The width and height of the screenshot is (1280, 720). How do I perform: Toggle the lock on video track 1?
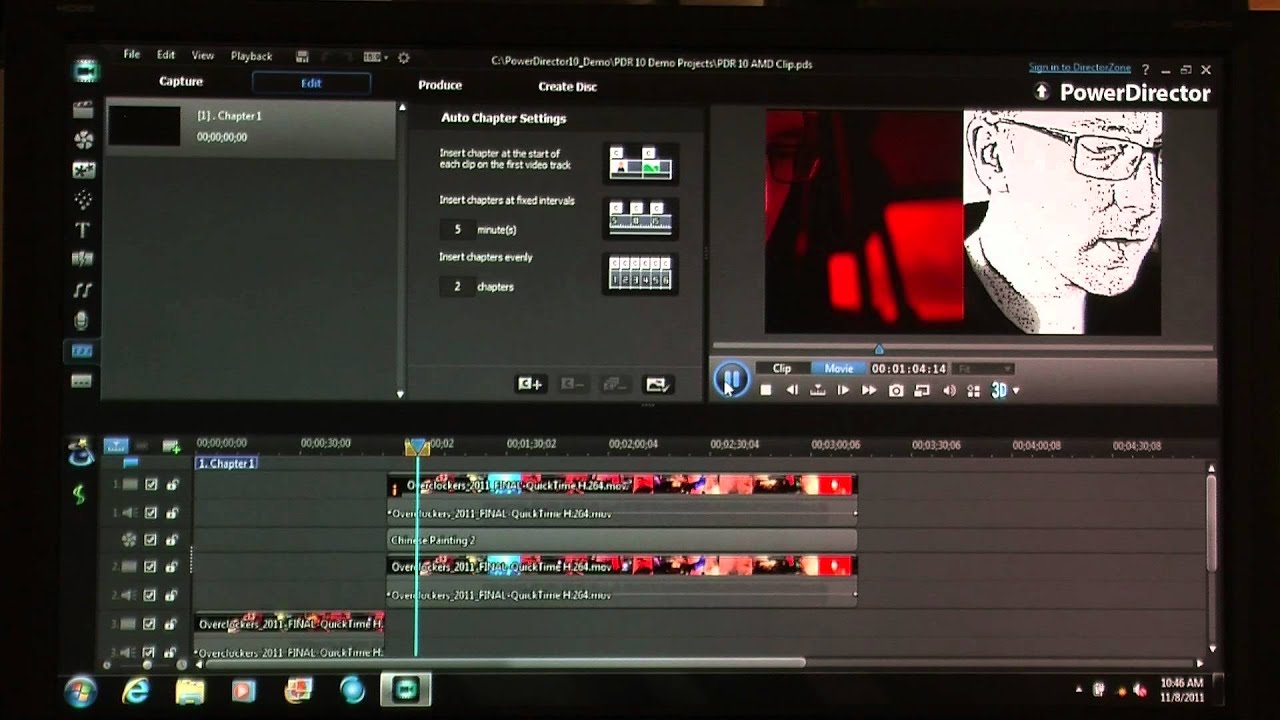(172, 485)
